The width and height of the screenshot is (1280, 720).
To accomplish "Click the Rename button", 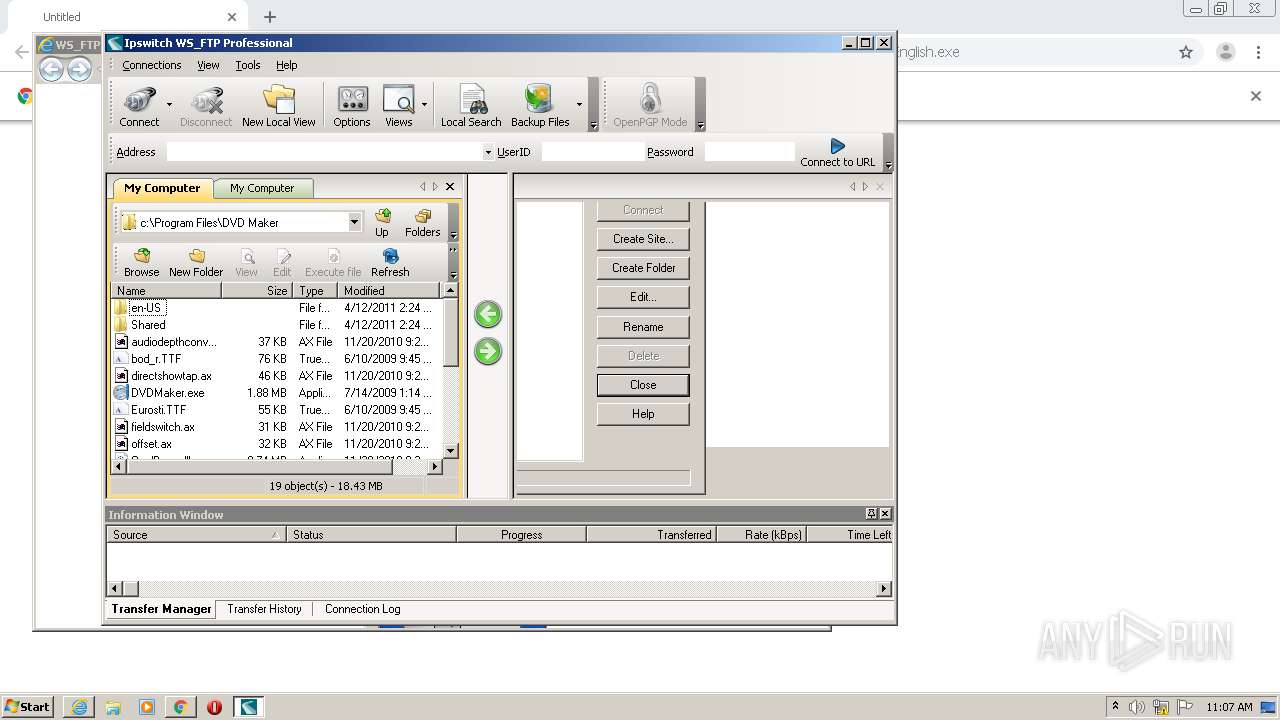I will 643,327.
